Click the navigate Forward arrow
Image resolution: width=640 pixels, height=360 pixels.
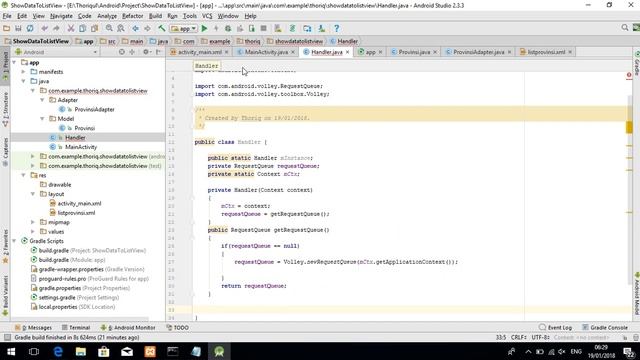click(x=147, y=28)
